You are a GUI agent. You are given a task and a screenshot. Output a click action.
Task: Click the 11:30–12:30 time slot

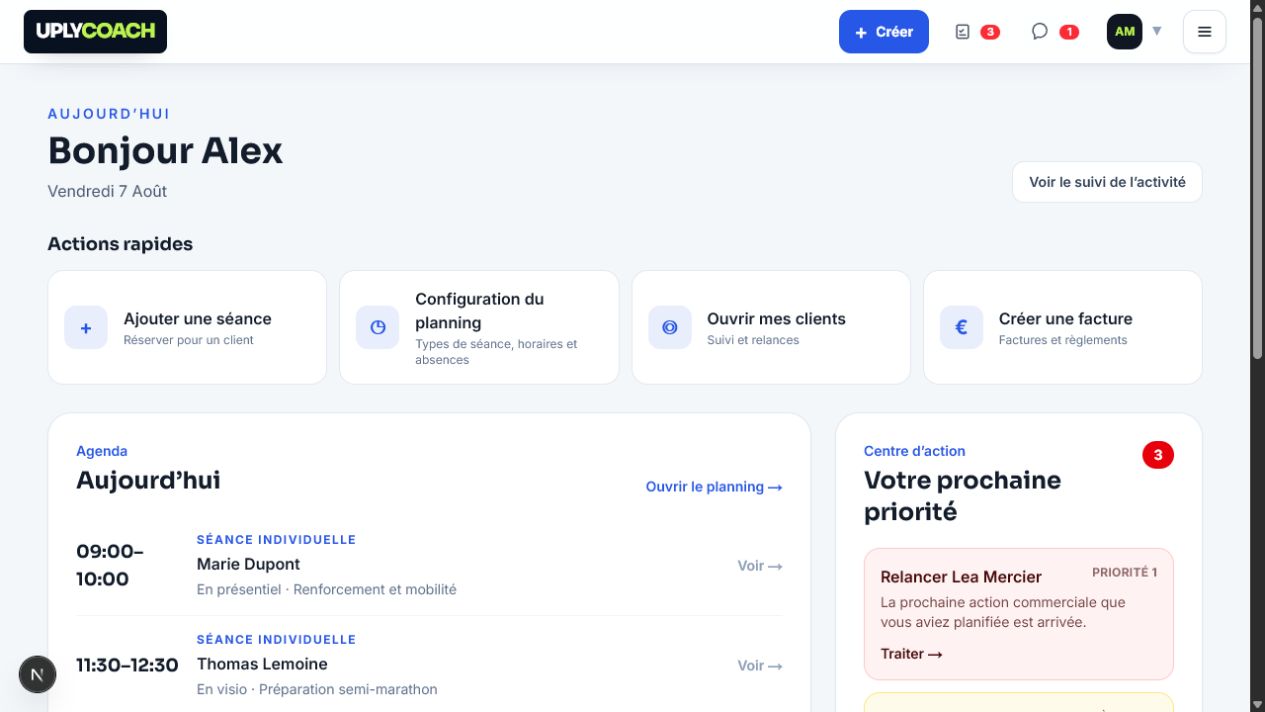[127, 665]
